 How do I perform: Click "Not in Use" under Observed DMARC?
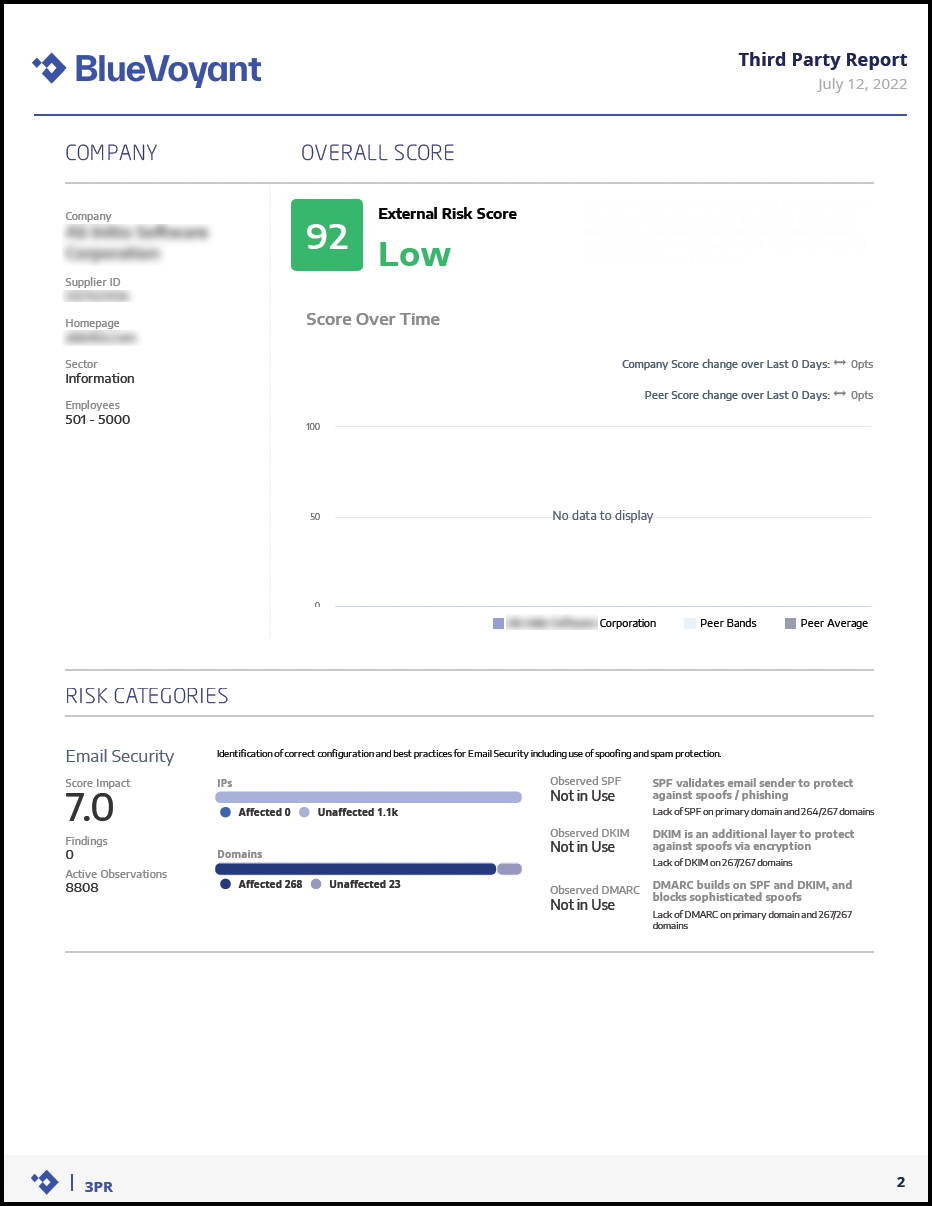click(x=582, y=905)
